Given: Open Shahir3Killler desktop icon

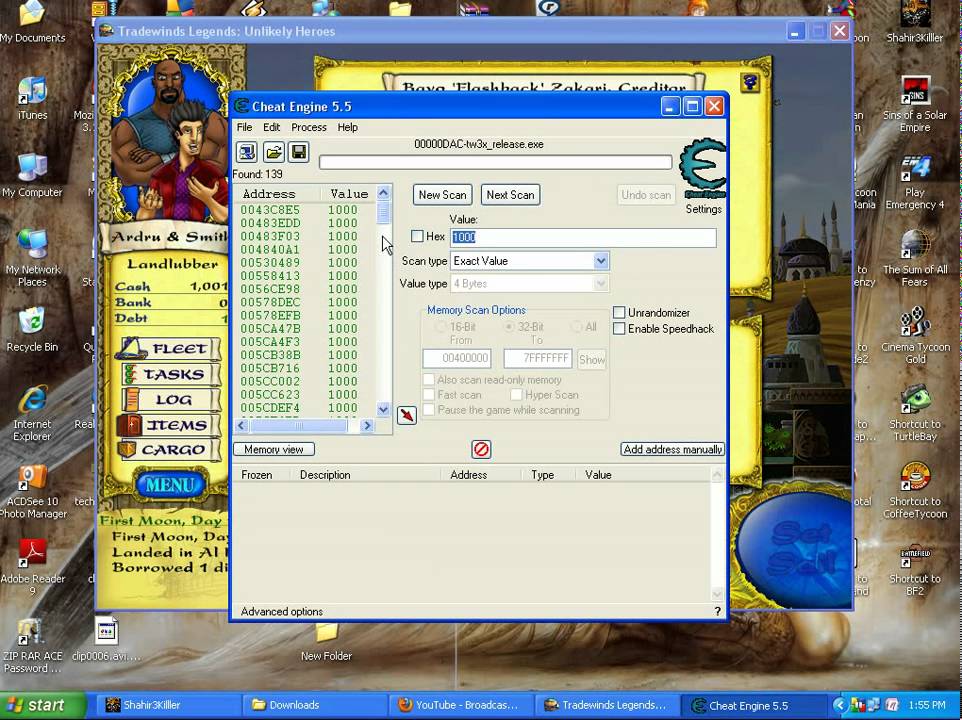Looking at the screenshot, I should (x=915, y=22).
